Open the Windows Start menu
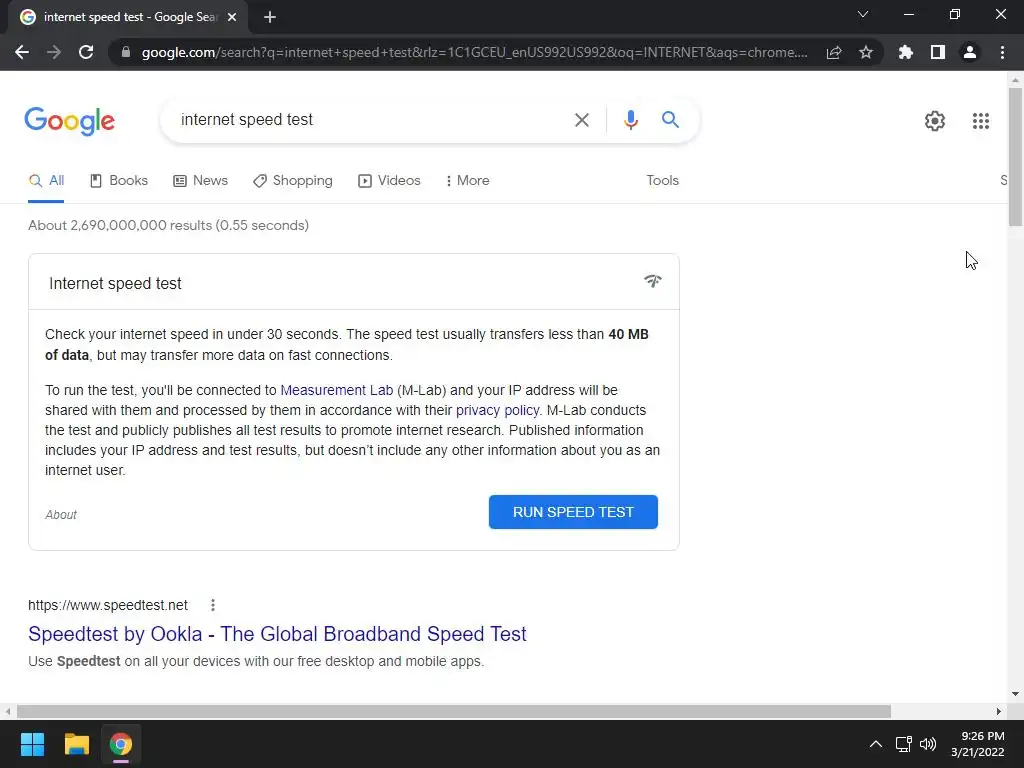The width and height of the screenshot is (1024, 768). coord(32,744)
